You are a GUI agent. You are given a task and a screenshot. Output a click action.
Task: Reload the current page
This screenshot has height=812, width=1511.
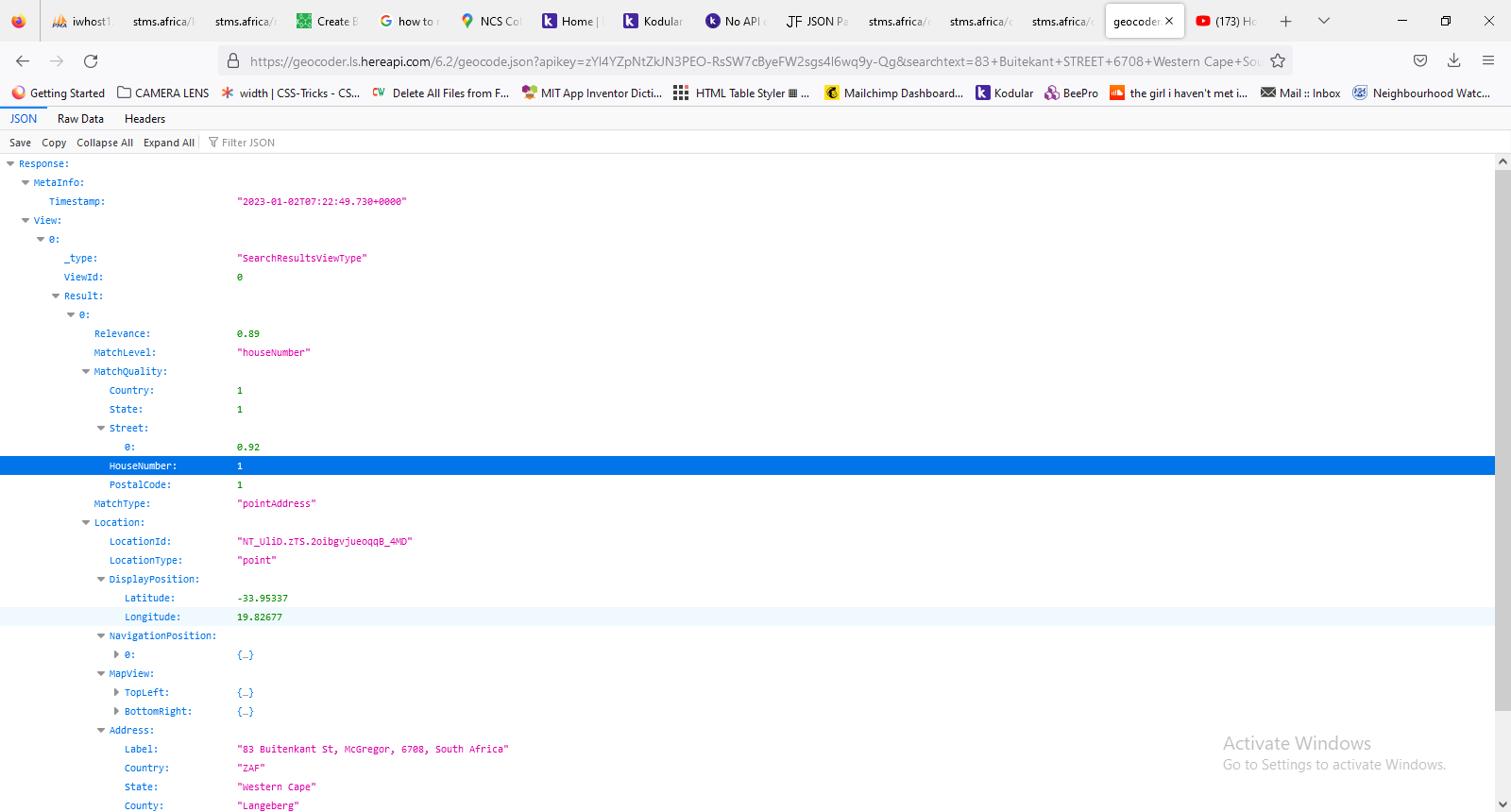91,61
